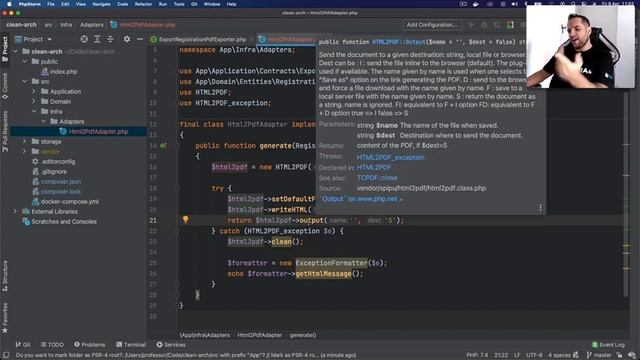Expand External Libraries node

point(16,211)
